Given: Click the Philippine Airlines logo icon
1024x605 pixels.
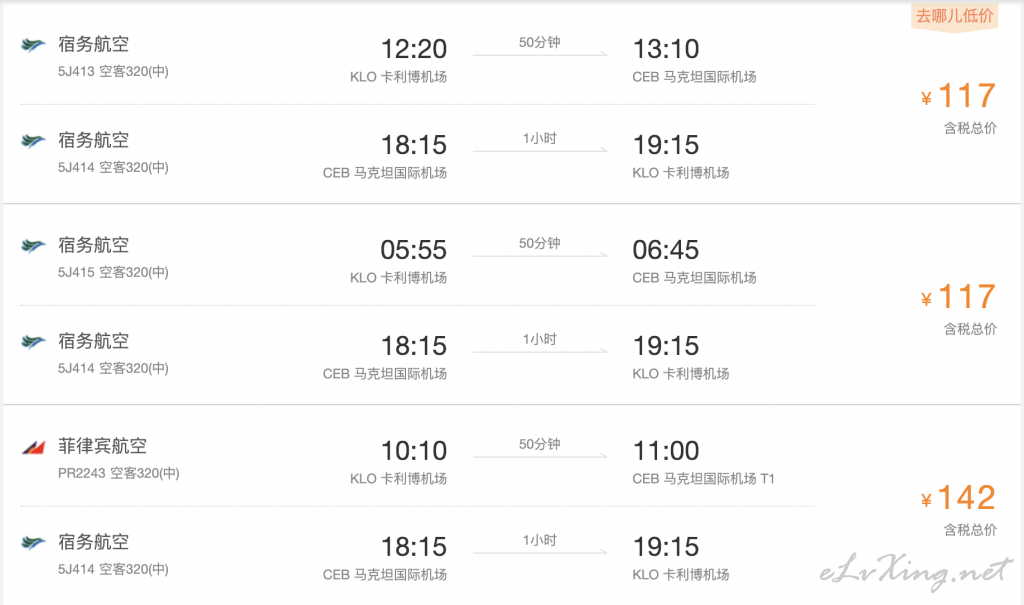Looking at the screenshot, I should pos(33,448).
